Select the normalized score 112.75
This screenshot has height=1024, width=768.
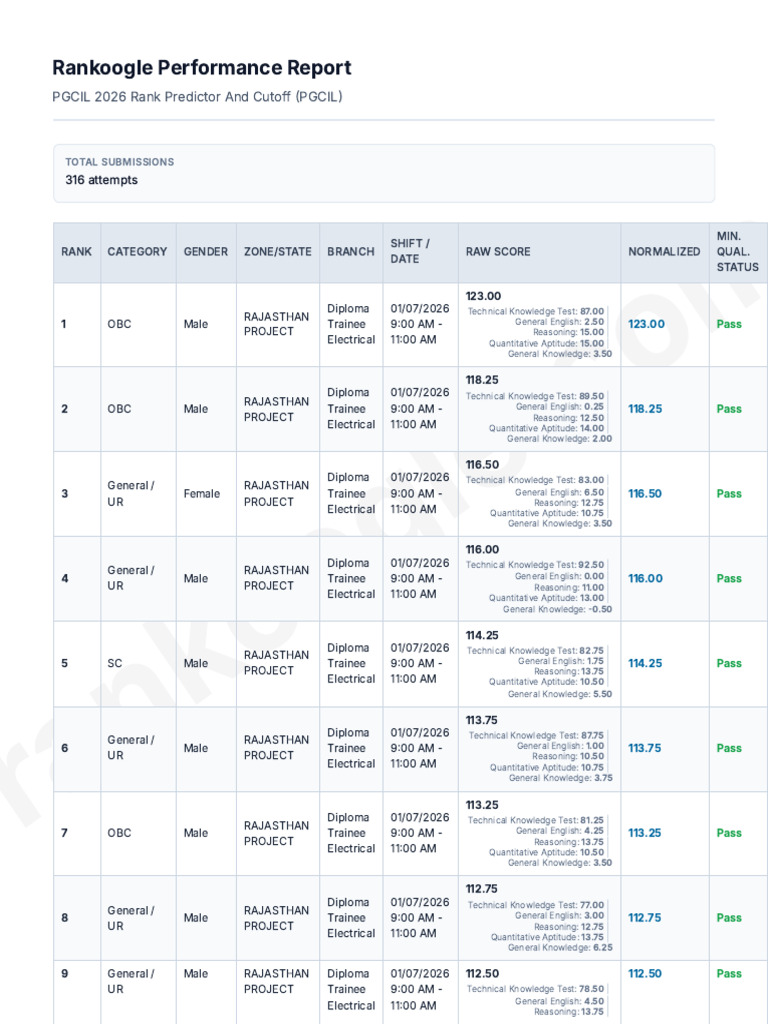point(645,918)
